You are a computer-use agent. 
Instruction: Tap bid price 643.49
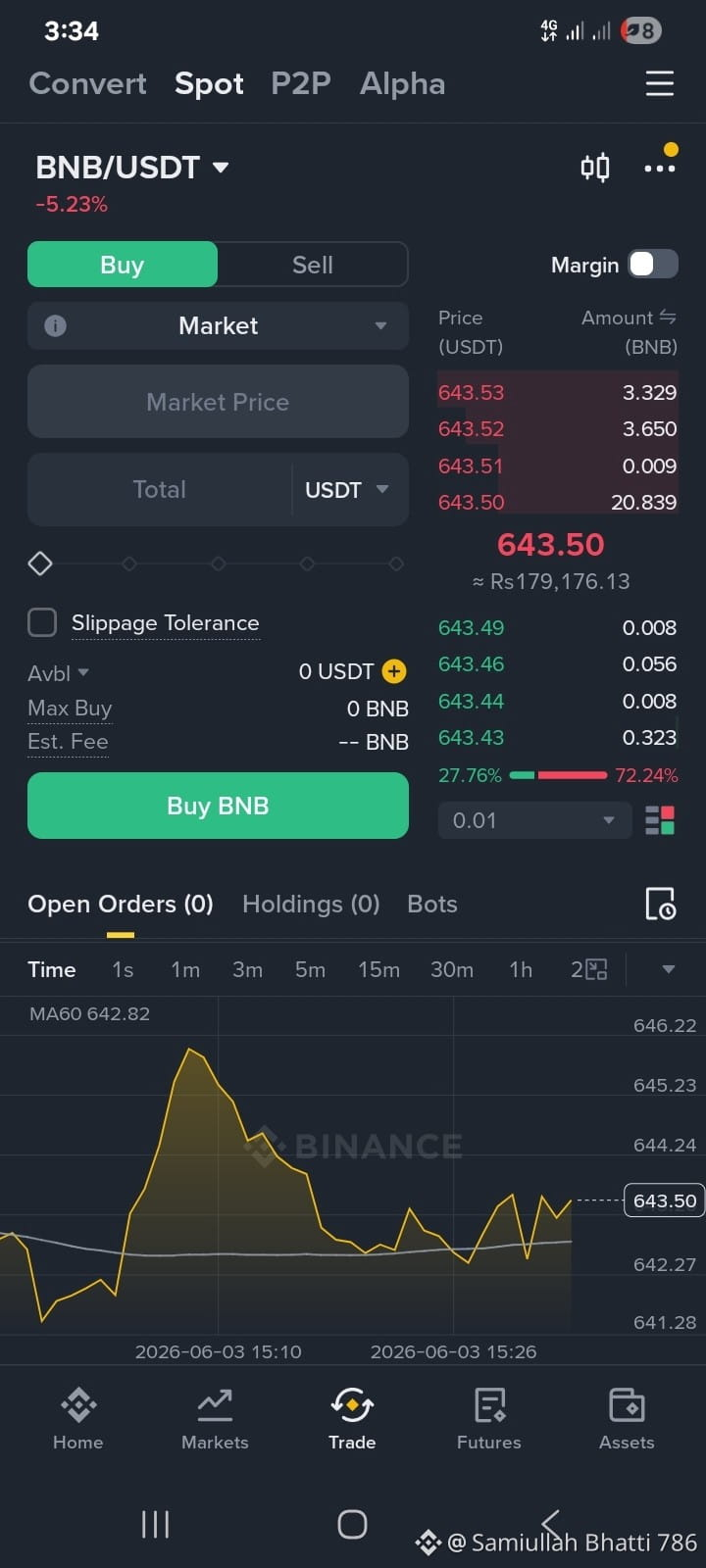click(471, 627)
